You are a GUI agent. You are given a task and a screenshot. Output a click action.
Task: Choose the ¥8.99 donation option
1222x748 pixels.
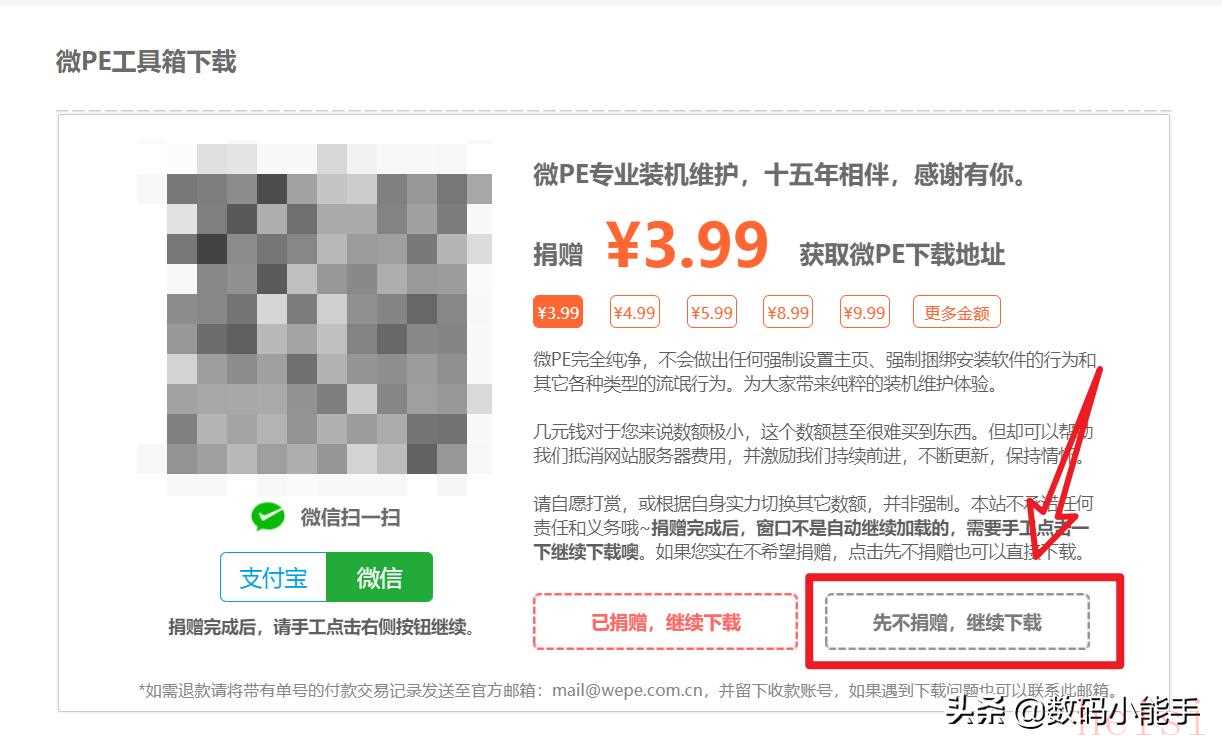click(x=788, y=312)
